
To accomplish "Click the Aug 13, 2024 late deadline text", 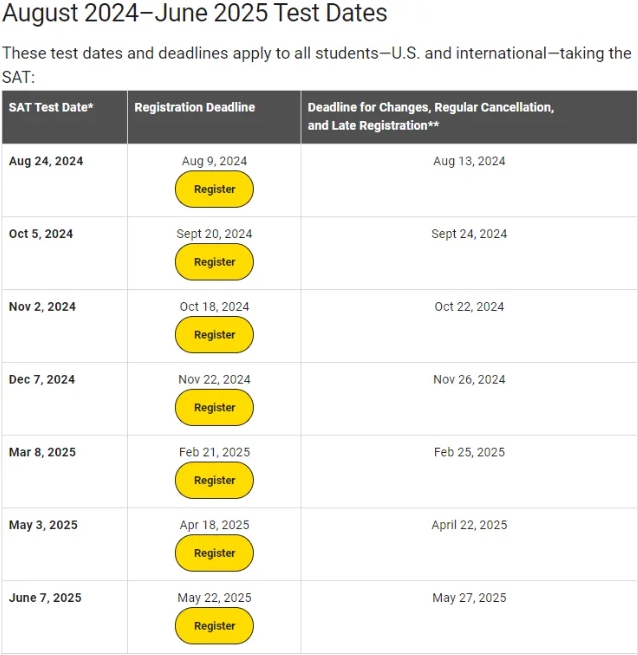I will 469,161.
